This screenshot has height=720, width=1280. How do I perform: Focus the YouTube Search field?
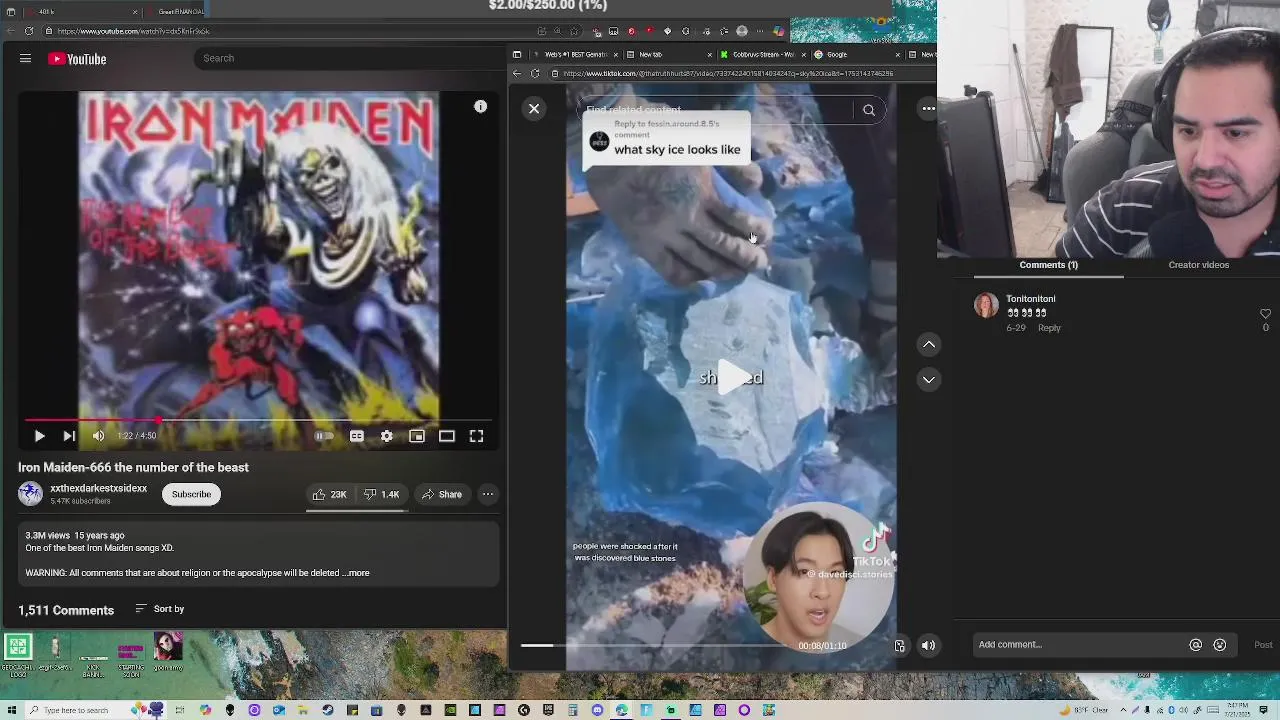pyautogui.click(x=350, y=58)
